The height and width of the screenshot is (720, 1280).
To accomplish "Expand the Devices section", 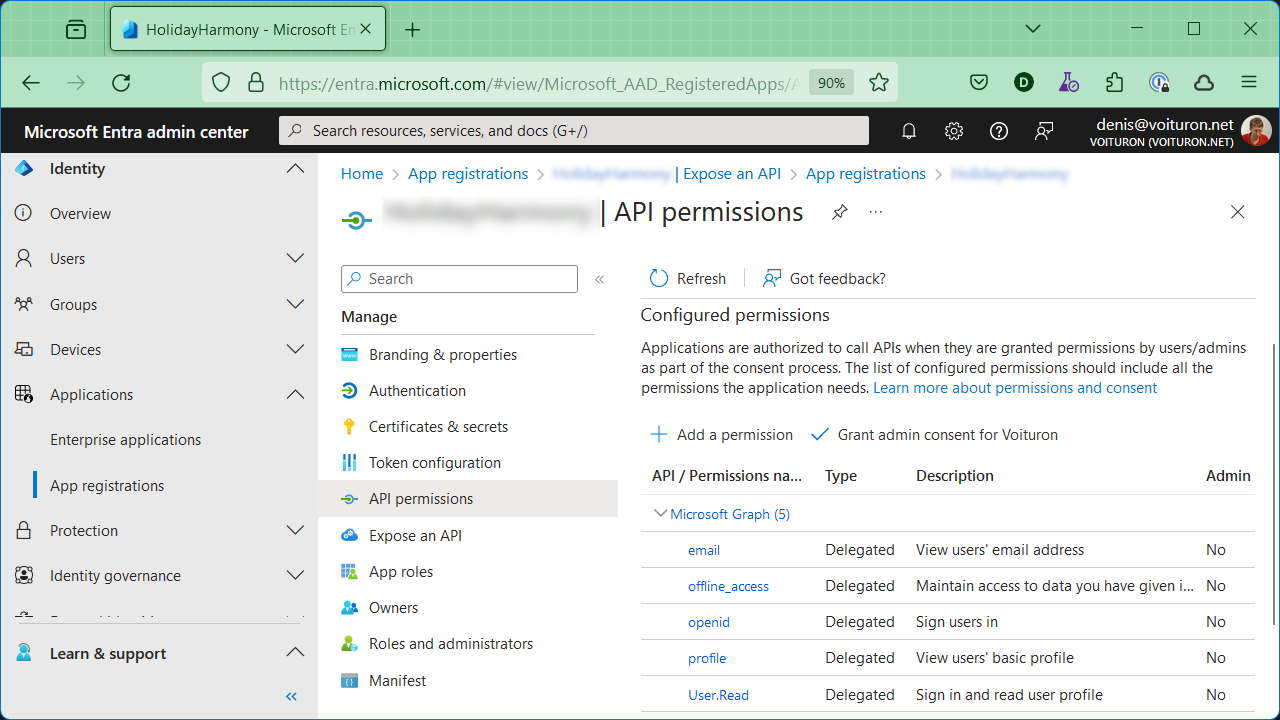I will 295,349.
